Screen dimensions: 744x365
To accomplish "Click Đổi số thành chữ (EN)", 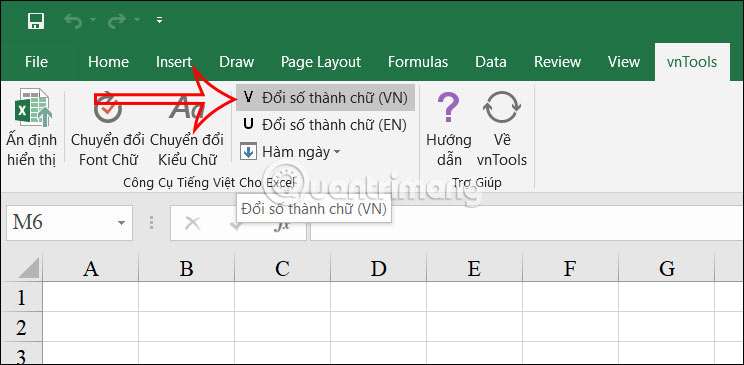I will [x=325, y=125].
